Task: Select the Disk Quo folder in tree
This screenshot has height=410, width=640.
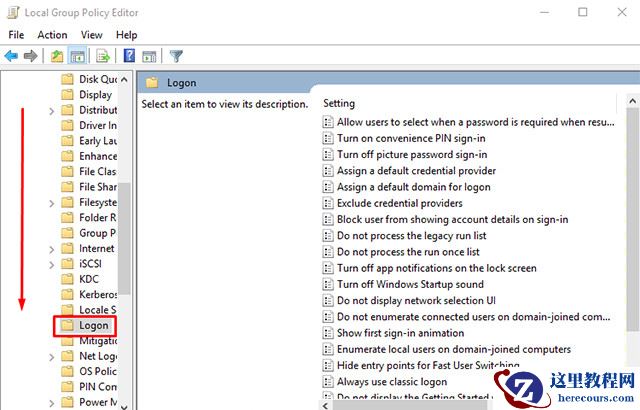Action: (x=89, y=79)
